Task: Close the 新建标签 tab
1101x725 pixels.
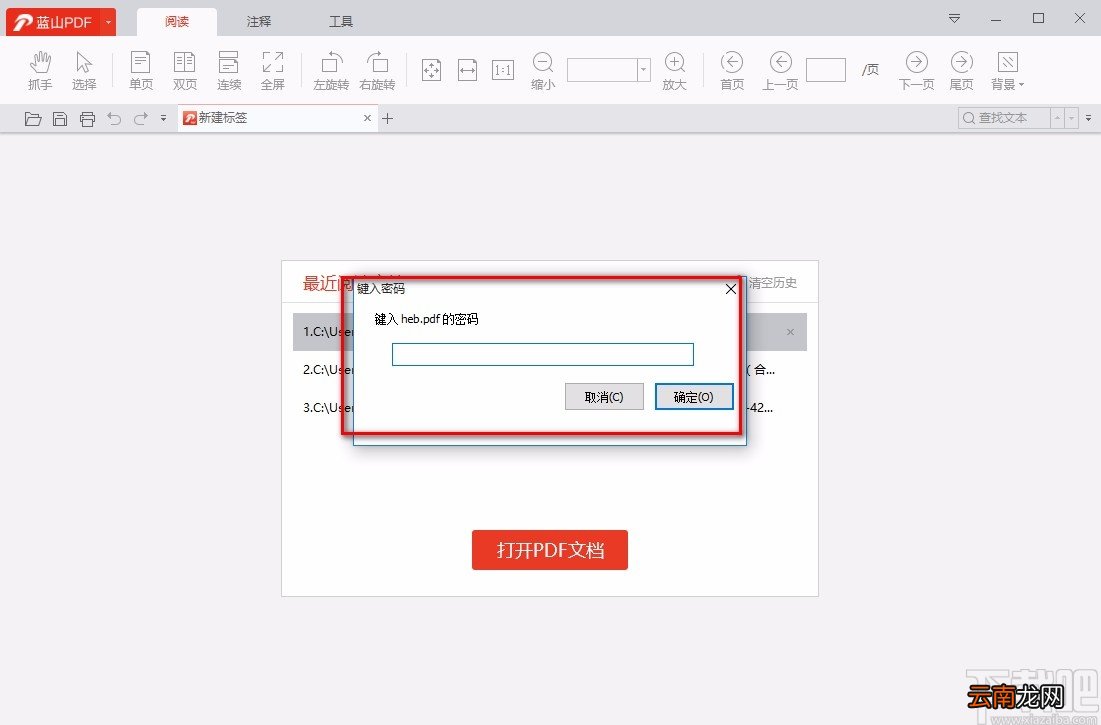Action: pyautogui.click(x=367, y=118)
